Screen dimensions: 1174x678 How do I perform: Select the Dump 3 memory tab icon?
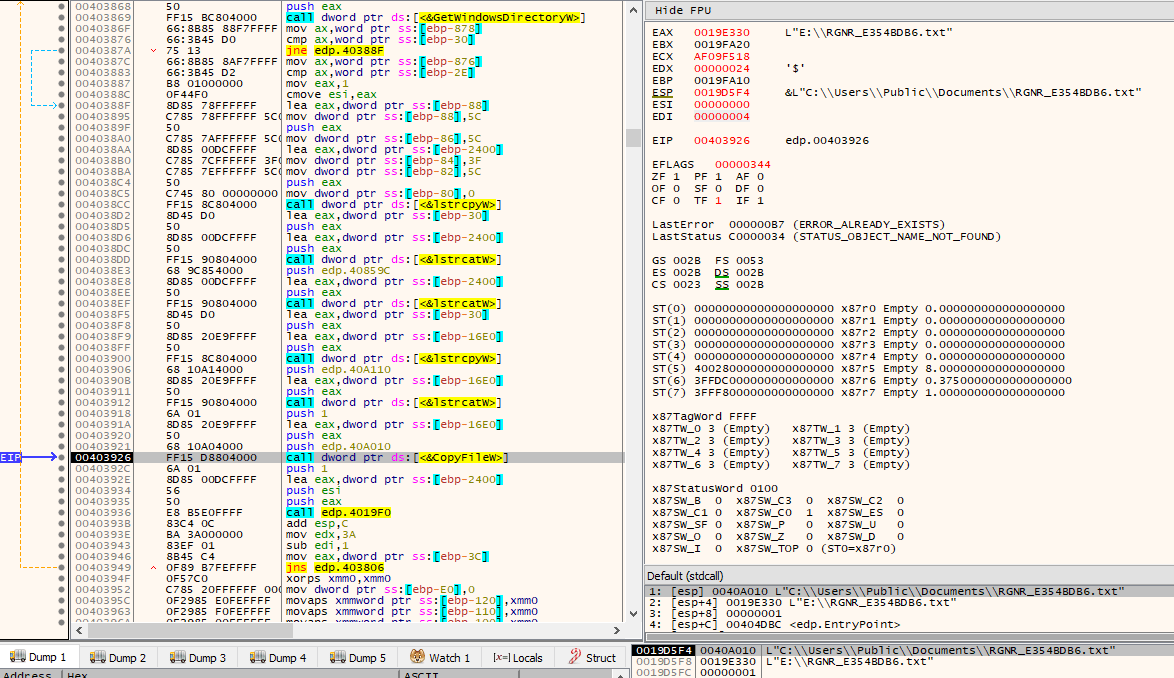coord(177,657)
